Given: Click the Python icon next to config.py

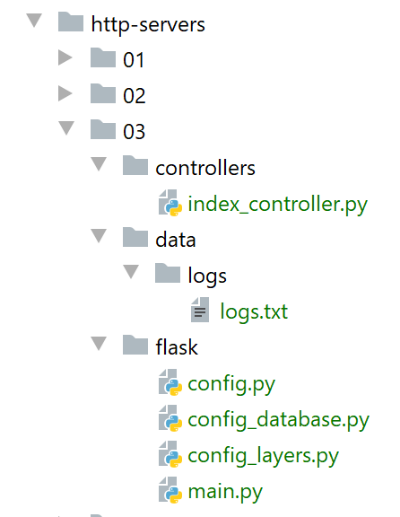Looking at the screenshot, I should click(170, 382).
